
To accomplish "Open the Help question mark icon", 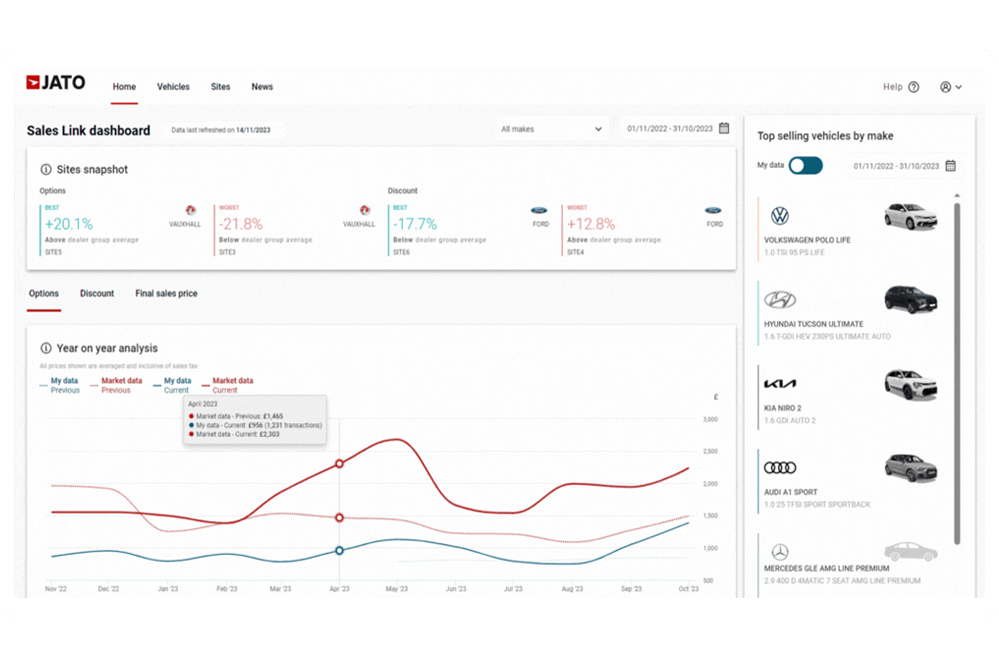I will click(913, 87).
